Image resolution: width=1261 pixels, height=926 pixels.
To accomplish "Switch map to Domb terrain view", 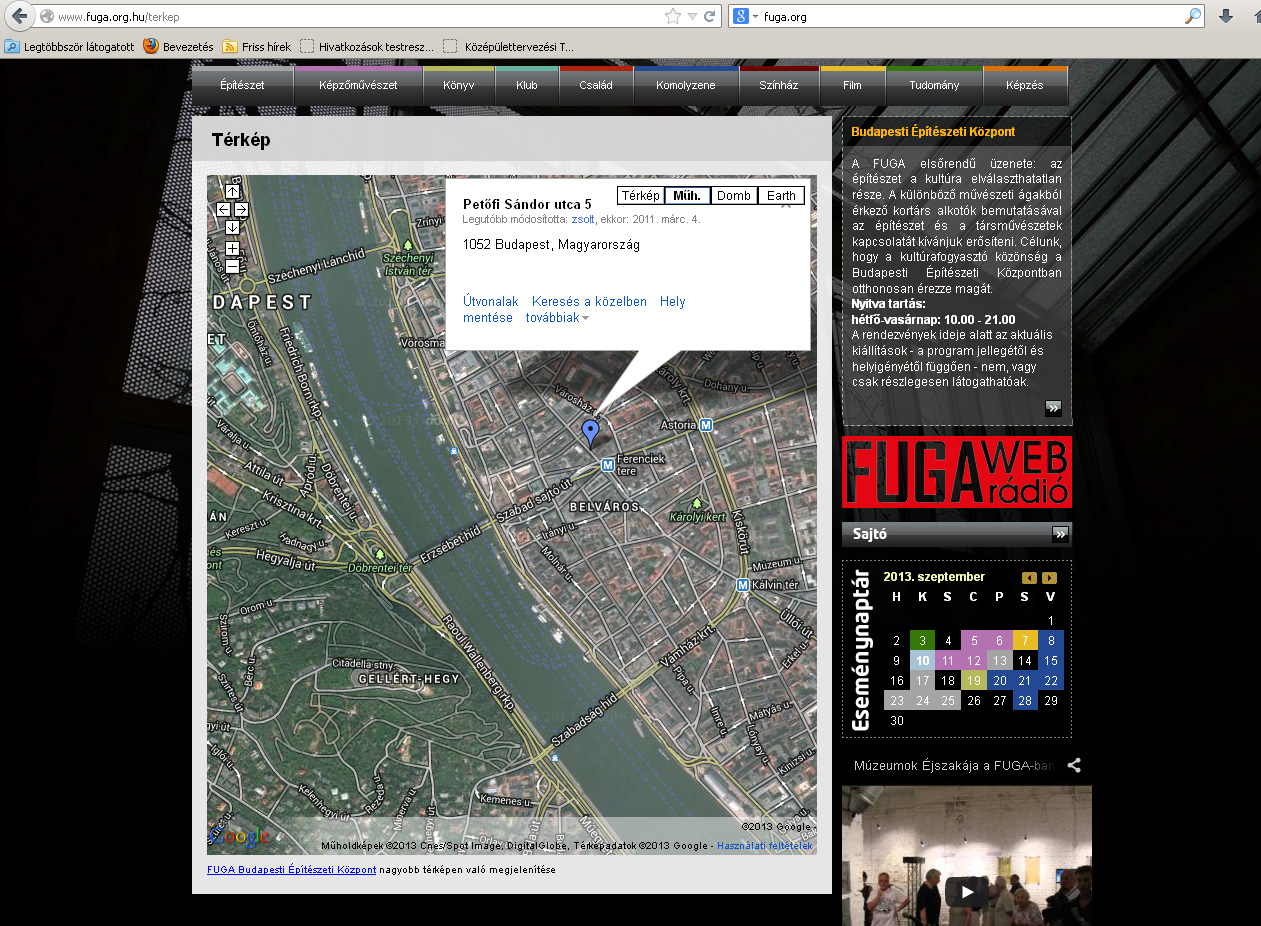I will coord(734,195).
